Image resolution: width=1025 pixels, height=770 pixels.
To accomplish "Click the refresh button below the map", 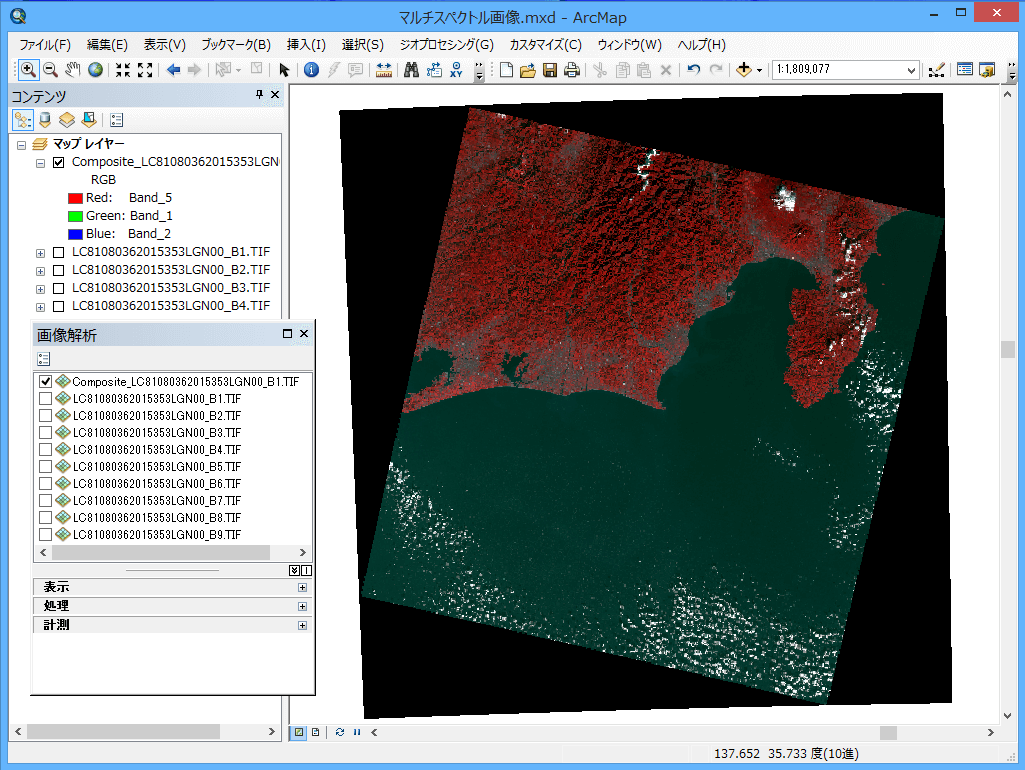I will coord(340,732).
